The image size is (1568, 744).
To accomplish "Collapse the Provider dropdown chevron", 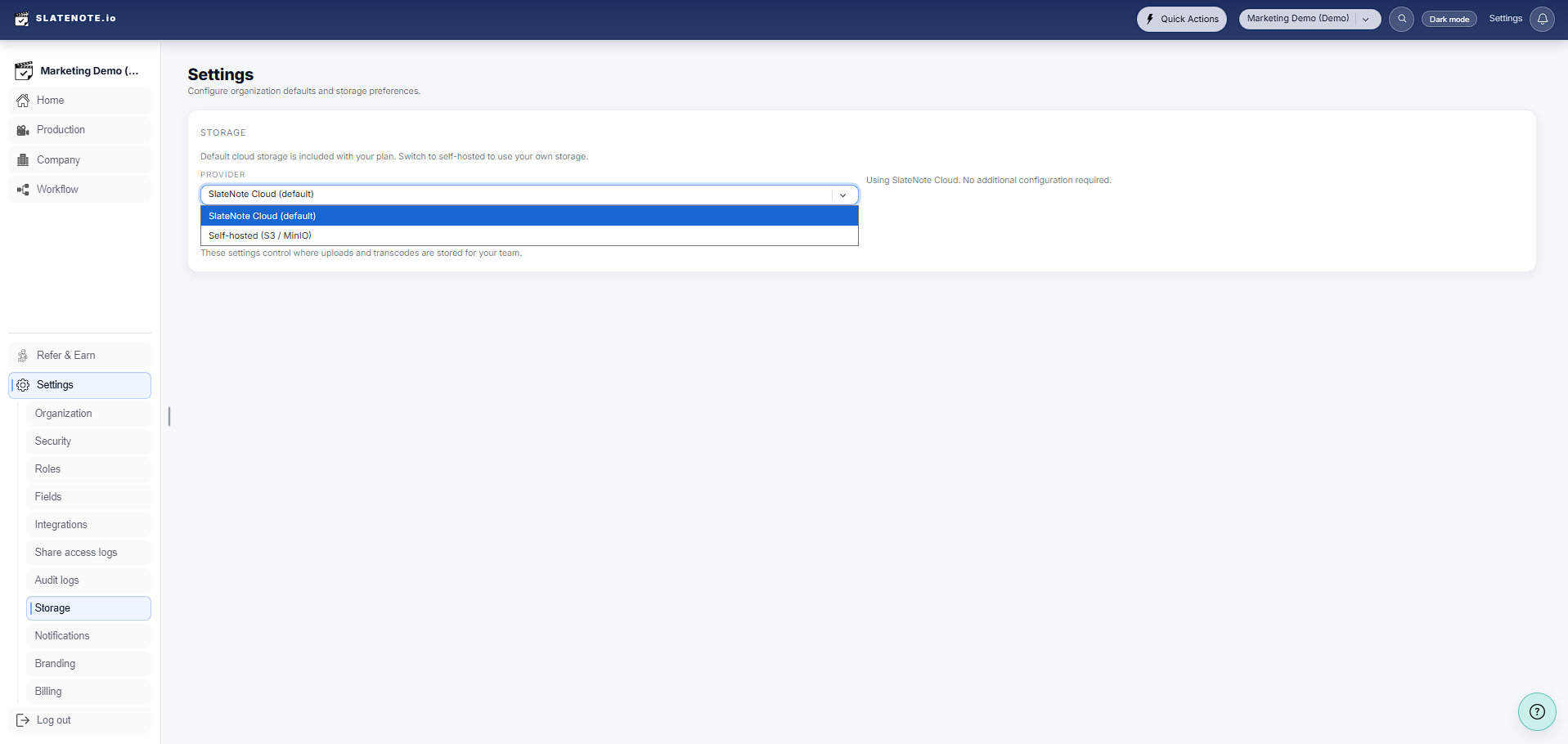I will tap(842, 195).
